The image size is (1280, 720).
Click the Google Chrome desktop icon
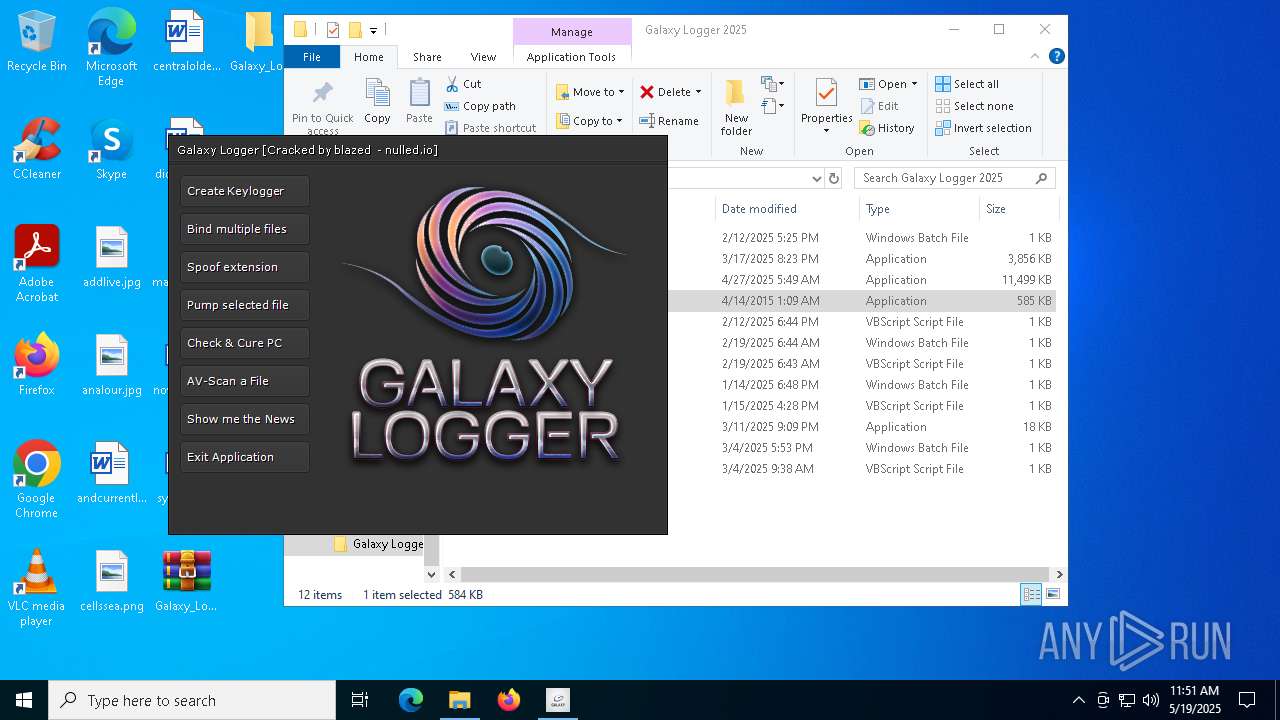click(37, 480)
